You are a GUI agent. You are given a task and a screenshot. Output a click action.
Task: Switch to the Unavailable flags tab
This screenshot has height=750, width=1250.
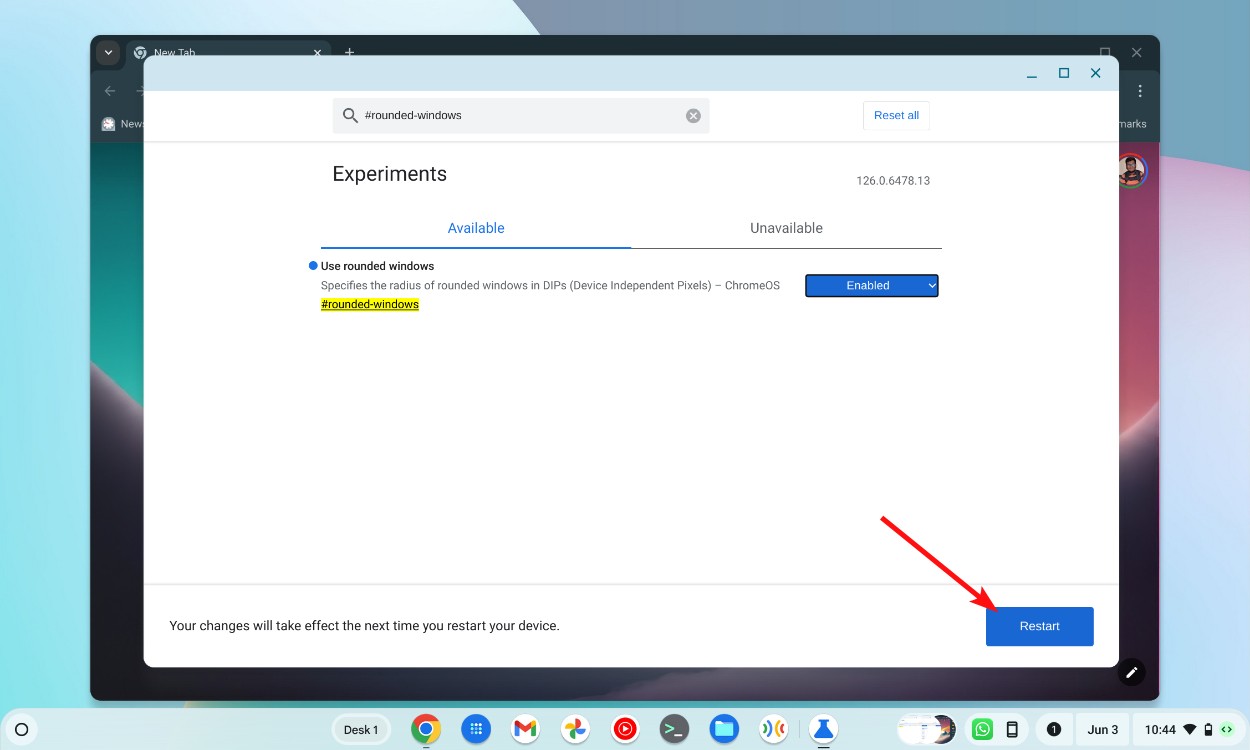[x=786, y=228]
